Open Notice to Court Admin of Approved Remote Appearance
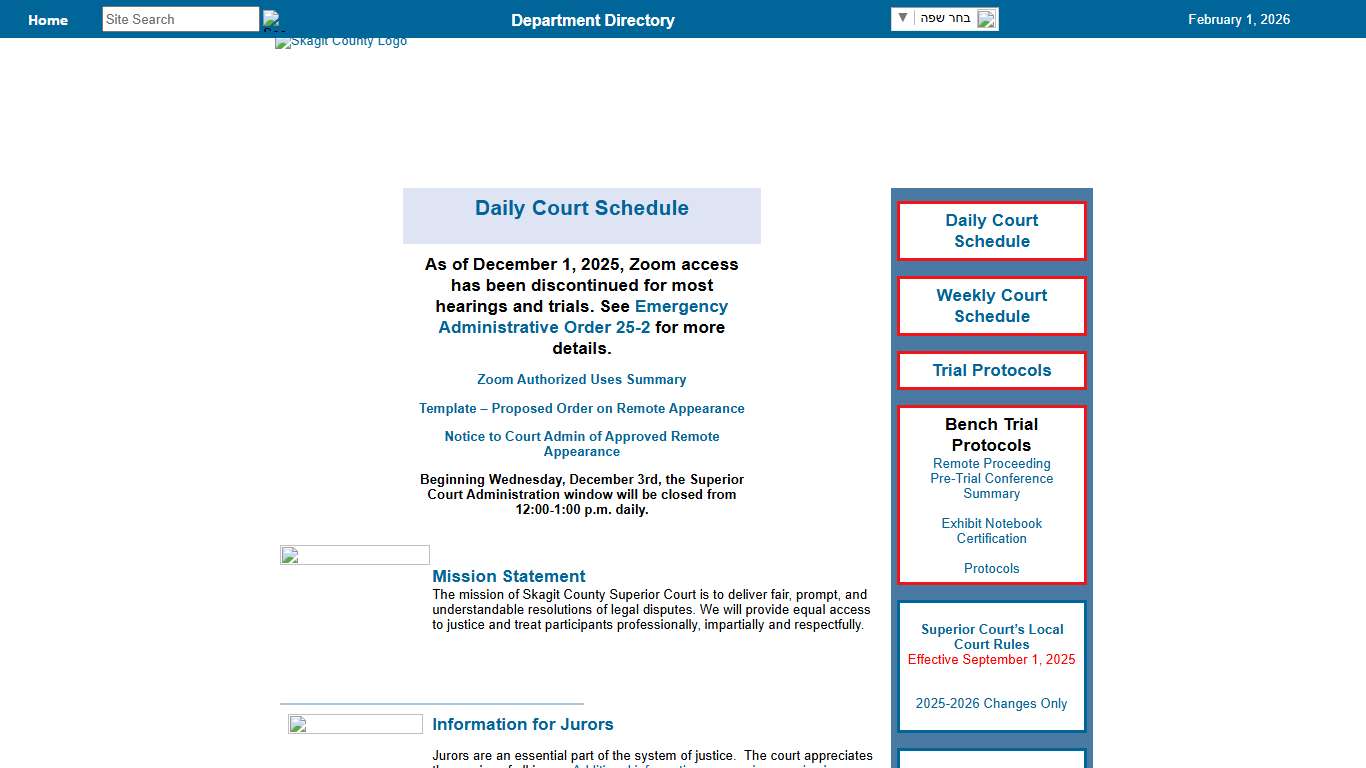 click(581, 444)
